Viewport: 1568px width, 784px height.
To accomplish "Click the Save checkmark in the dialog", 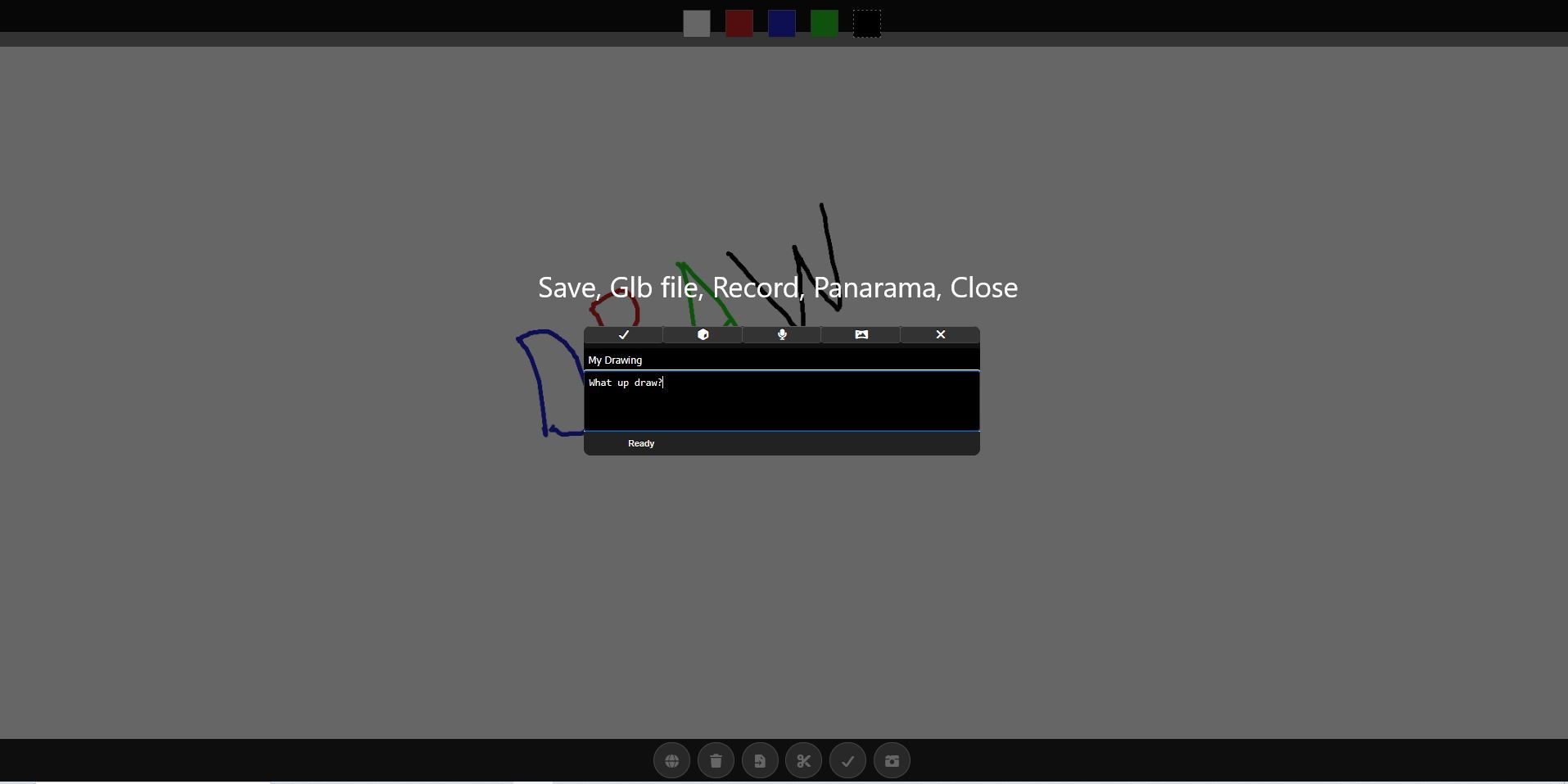I will [x=623, y=335].
